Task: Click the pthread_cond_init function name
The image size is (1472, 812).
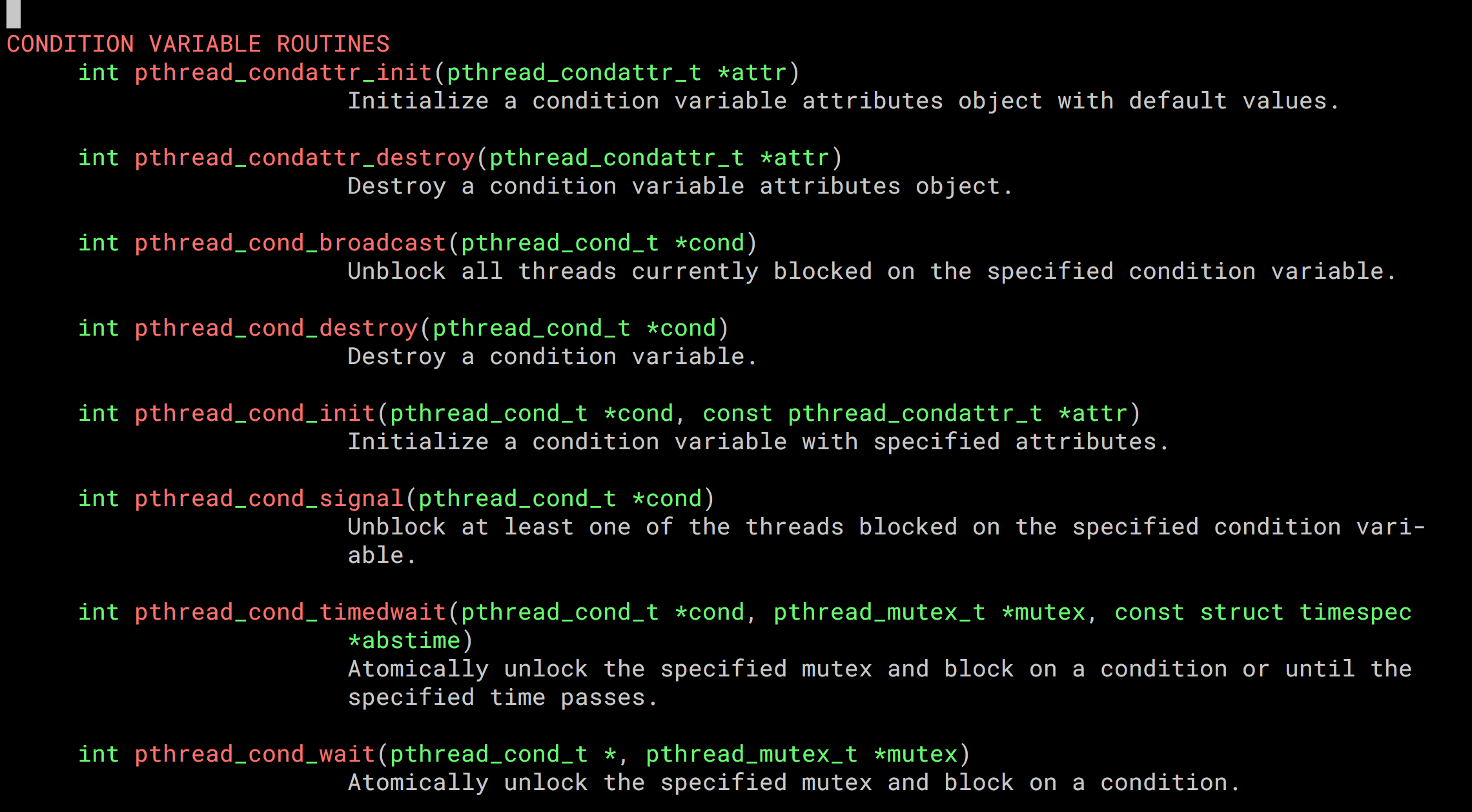Action: 254,413
